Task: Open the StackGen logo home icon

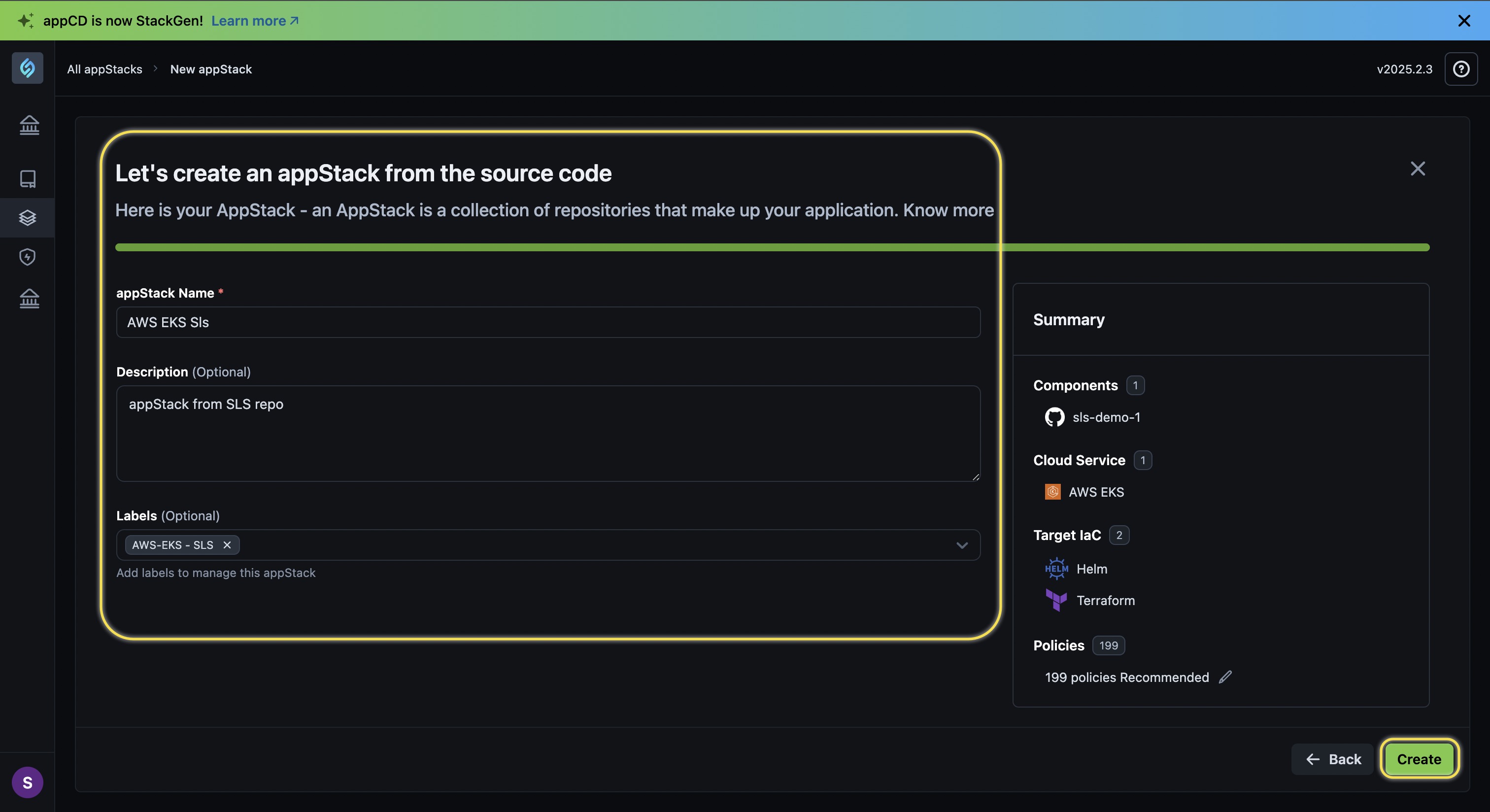Action: coord(27,68)
